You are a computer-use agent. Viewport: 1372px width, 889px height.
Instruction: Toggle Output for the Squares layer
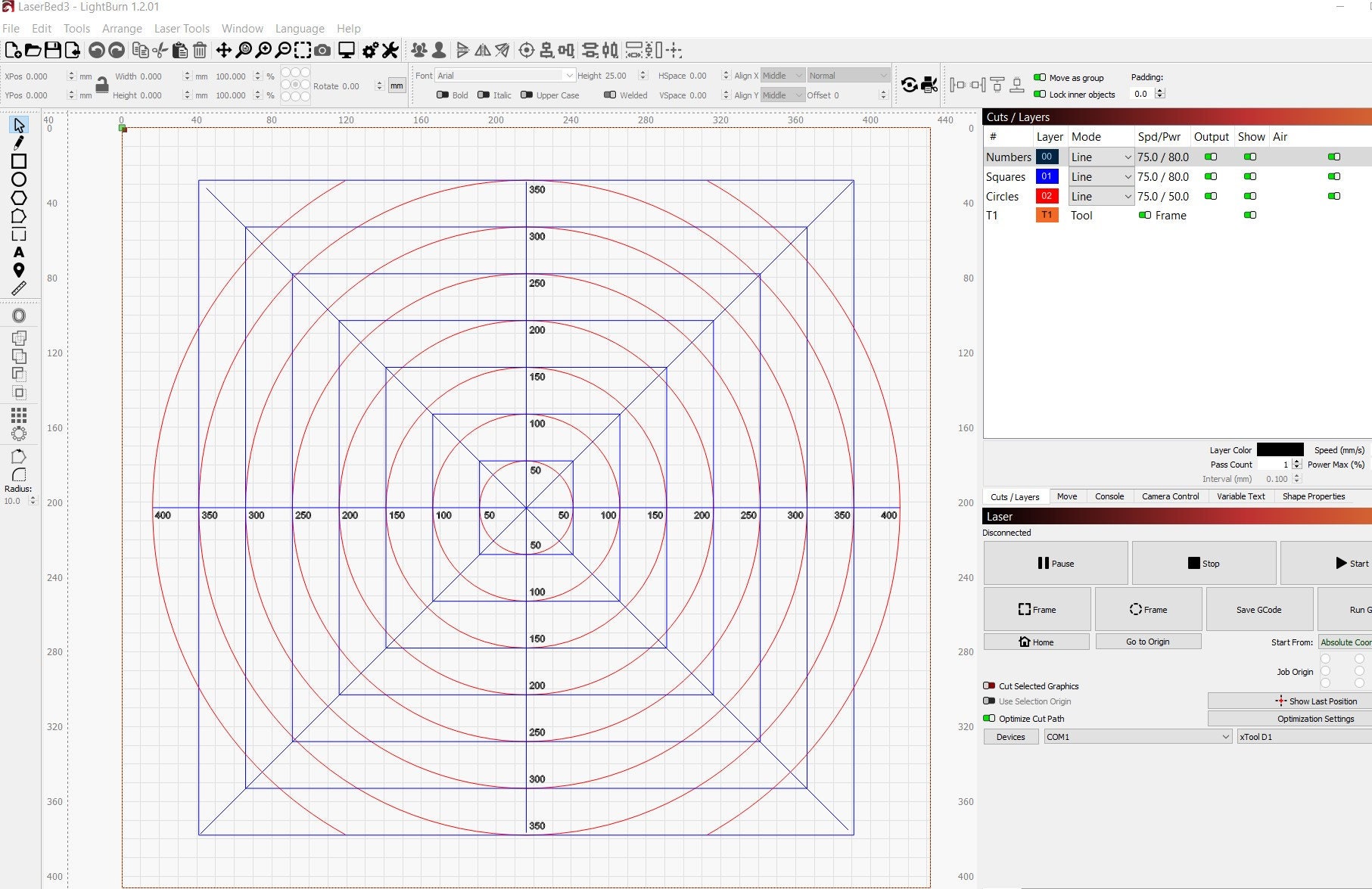click(x=1211, y=176)
